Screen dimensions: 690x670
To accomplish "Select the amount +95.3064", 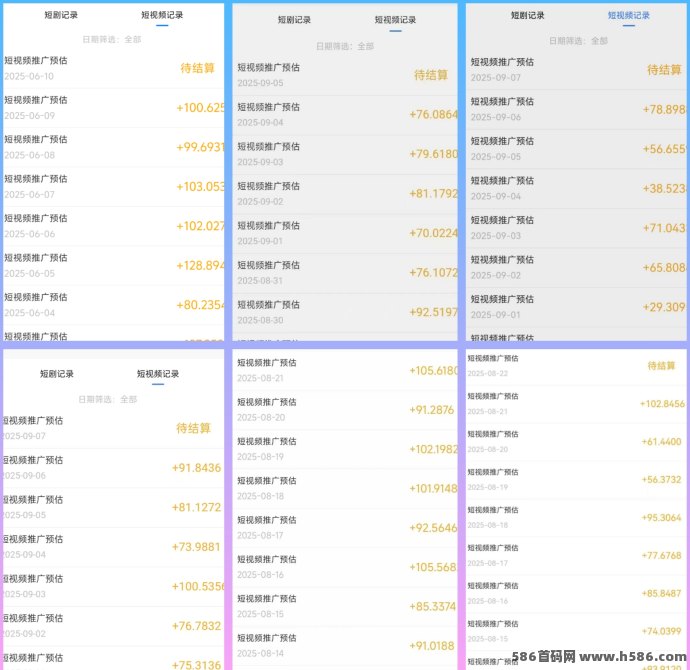I will 661,518.
